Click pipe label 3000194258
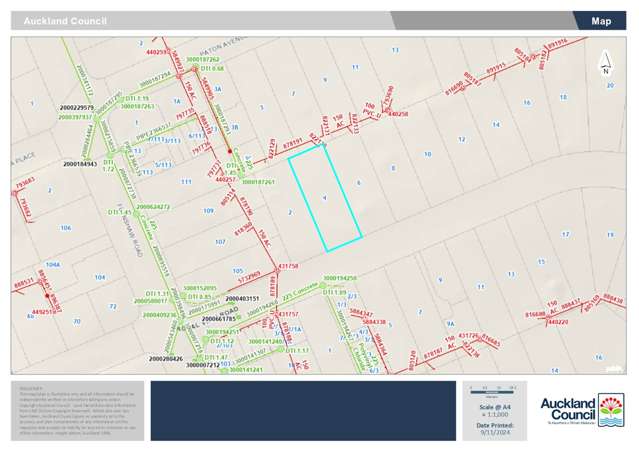639x452 pixels. pos(340,279)
